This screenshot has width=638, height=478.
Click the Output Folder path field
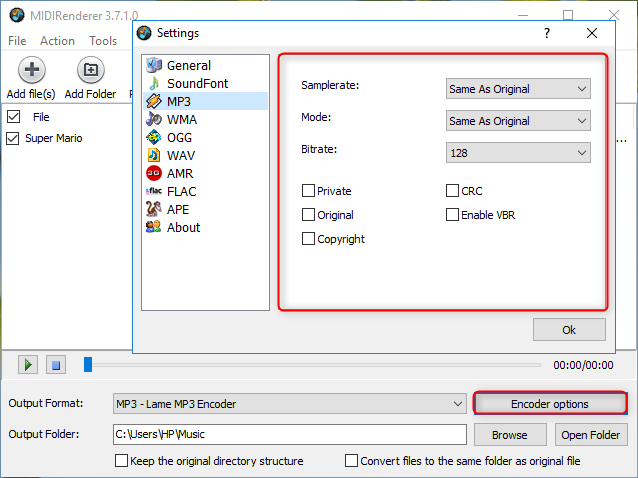pyautogui.click(x=288, y=435)
